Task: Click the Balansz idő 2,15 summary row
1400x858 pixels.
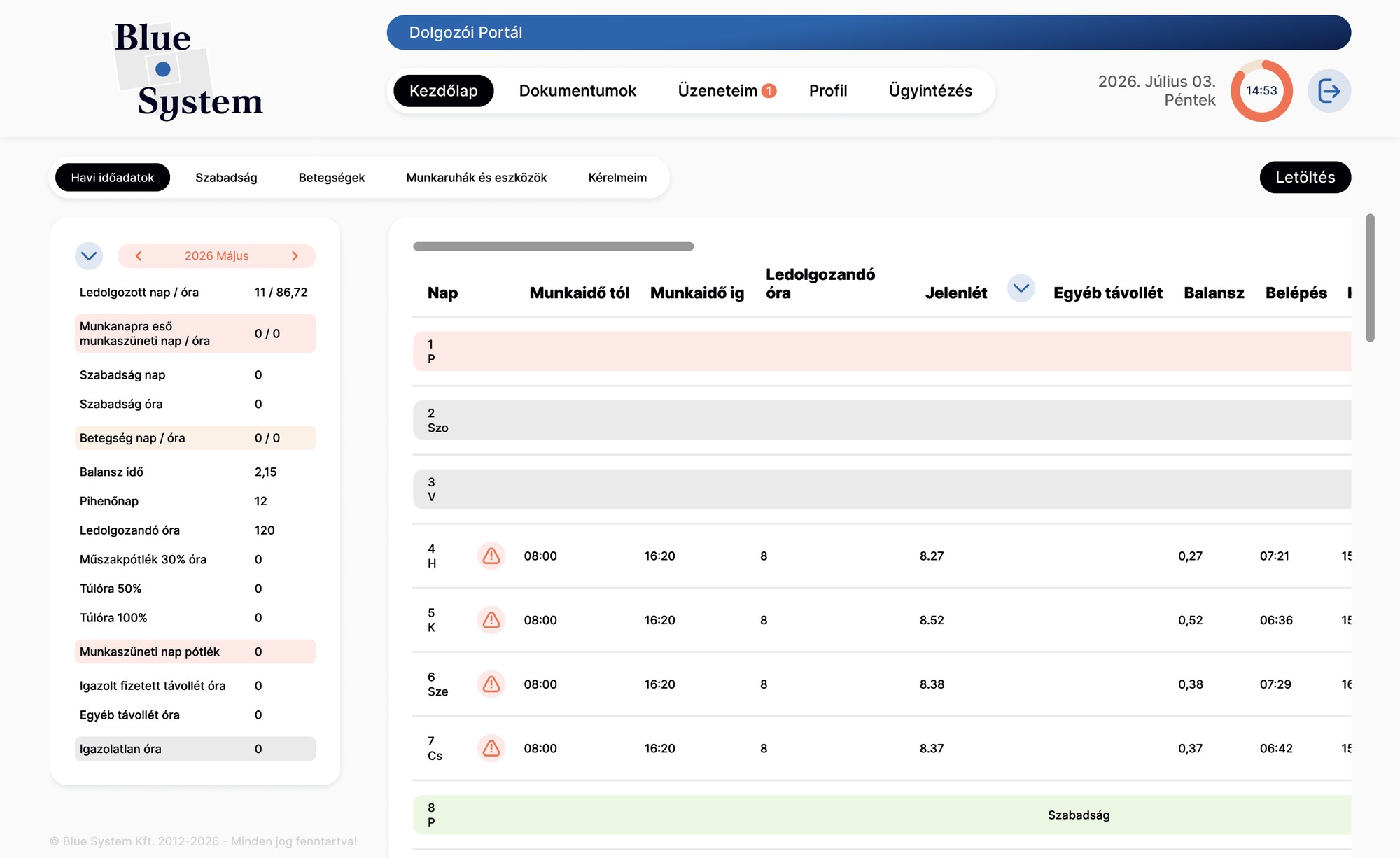Action: click(195, 472)
